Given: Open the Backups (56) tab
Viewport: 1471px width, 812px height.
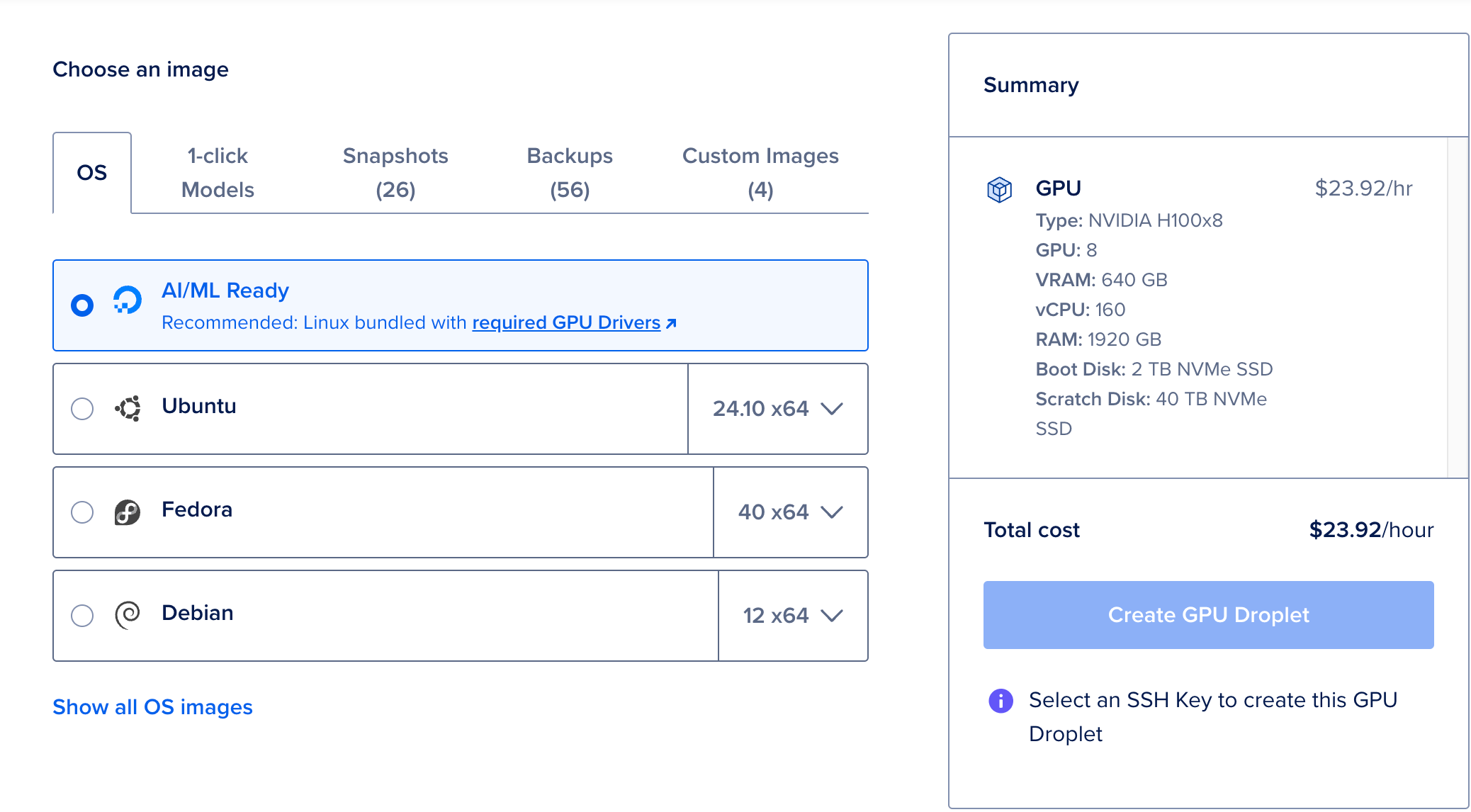Looking at the screenshot, I should click(x=570, y=172).
